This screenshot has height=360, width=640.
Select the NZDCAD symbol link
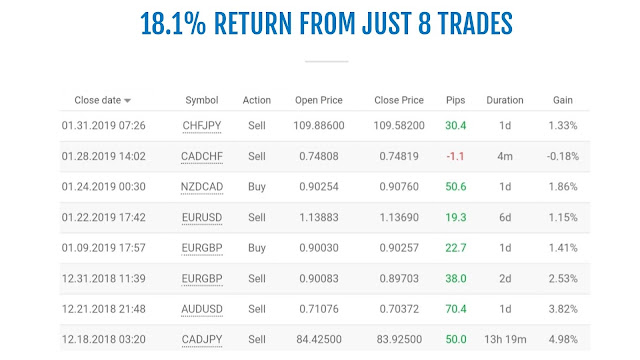pos(202,187)
